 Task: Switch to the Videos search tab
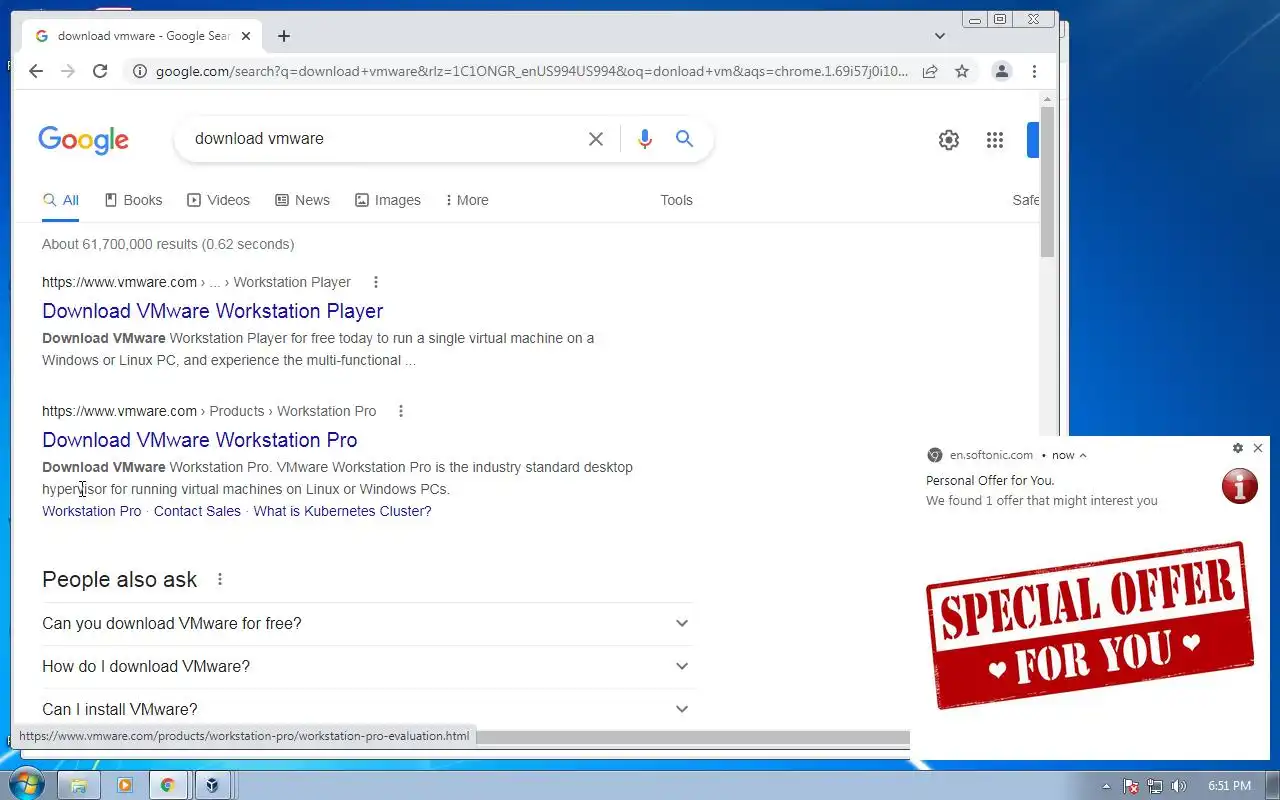(x=218, y=200)
